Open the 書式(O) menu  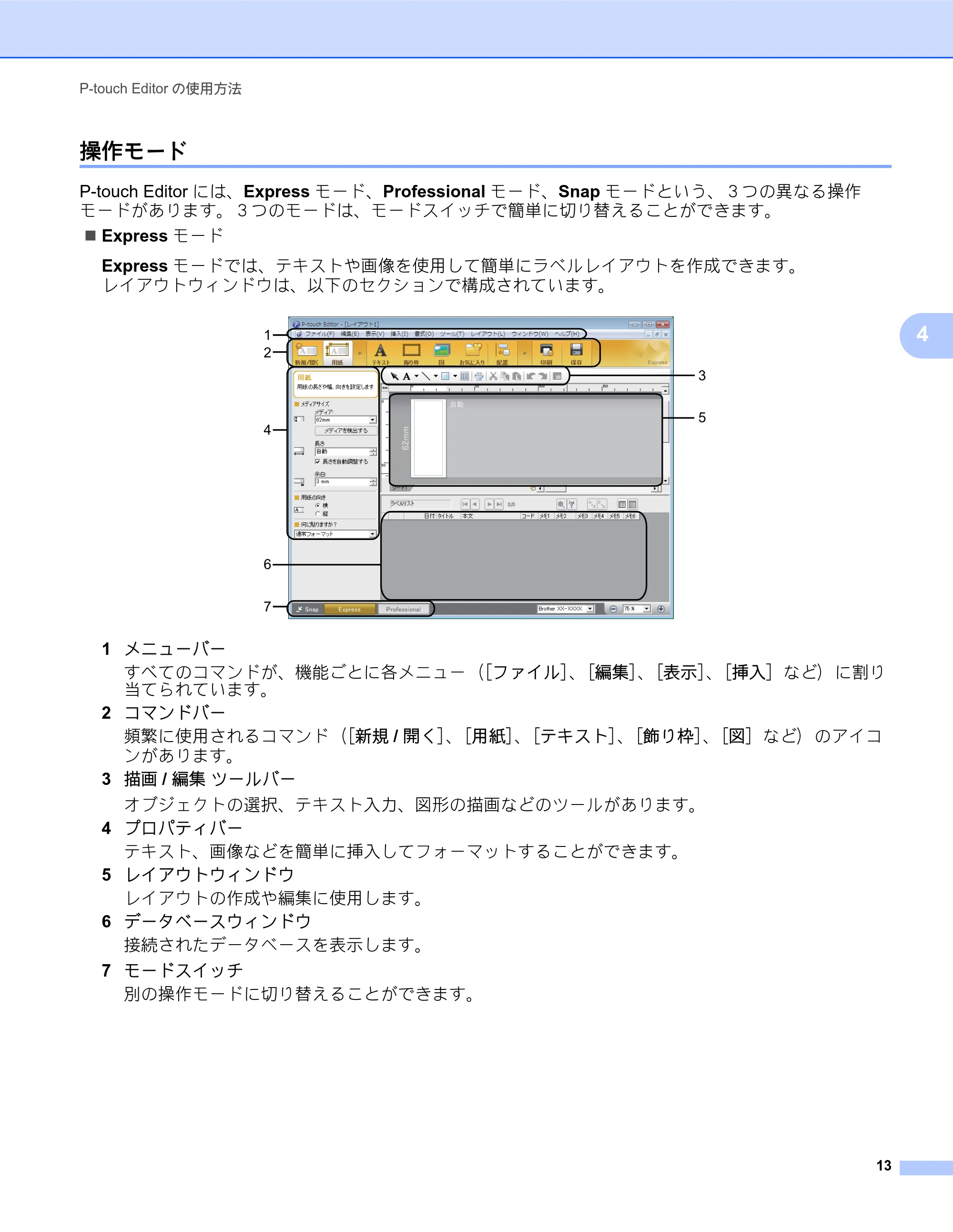tap(424, 334)
